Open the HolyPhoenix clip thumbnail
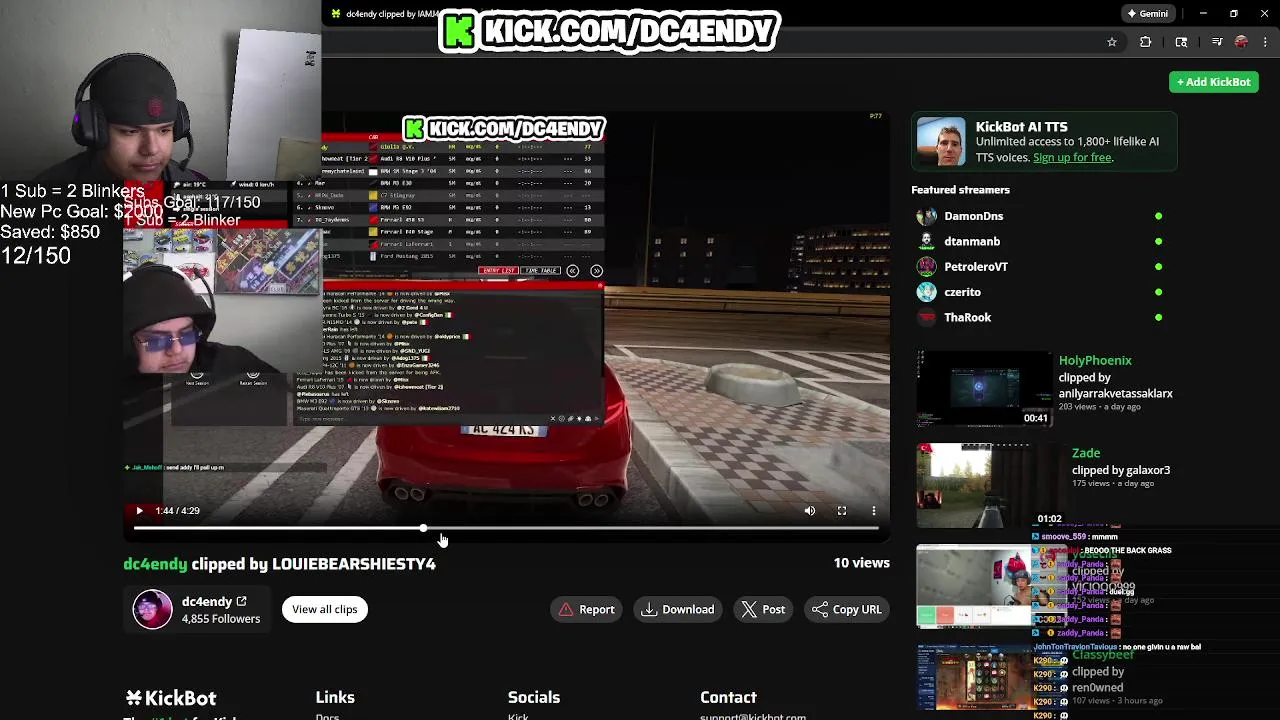 click(984, 388)
